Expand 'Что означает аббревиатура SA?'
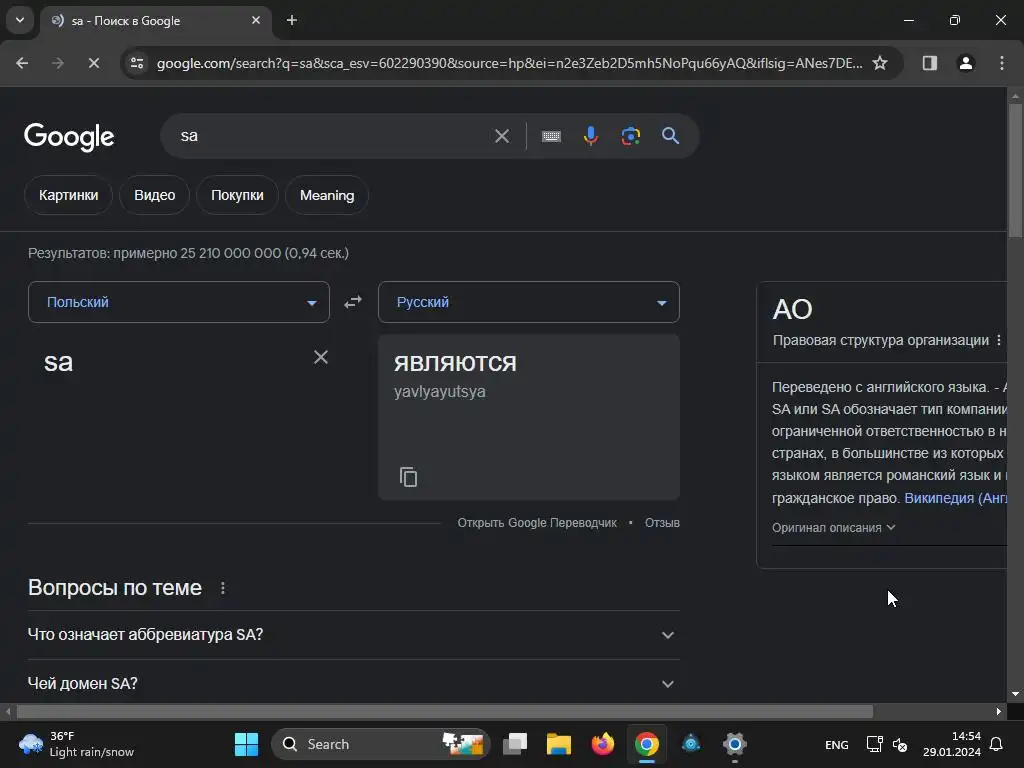 (353, 635)
